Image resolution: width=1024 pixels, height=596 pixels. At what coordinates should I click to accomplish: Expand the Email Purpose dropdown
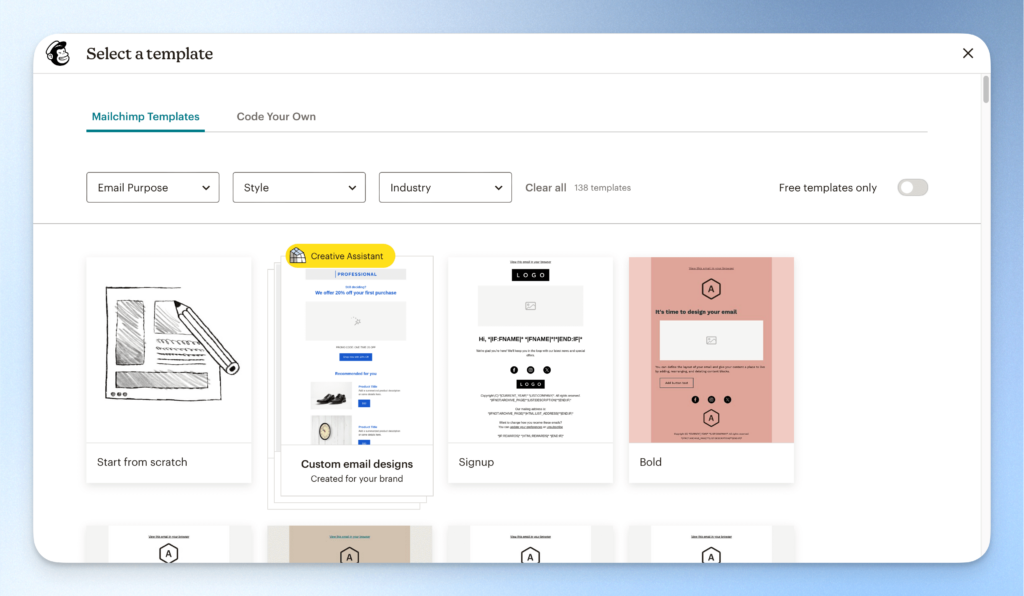pyautogui.click(x=153, y=187)
